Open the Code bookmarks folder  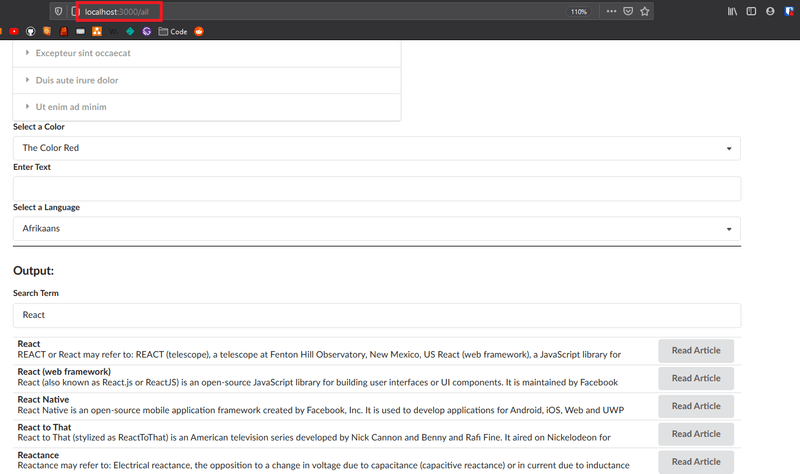pyautogui.click(x=173, y=32)
